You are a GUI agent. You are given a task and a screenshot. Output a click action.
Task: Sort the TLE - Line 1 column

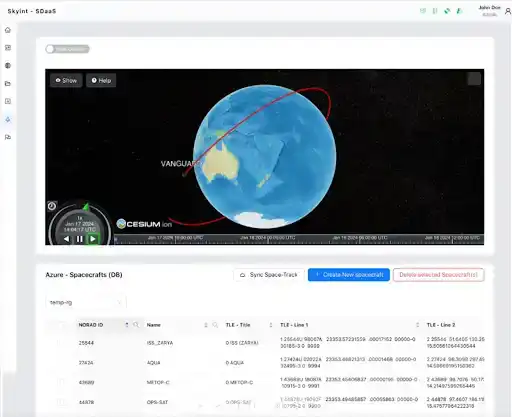pos(417,325)
